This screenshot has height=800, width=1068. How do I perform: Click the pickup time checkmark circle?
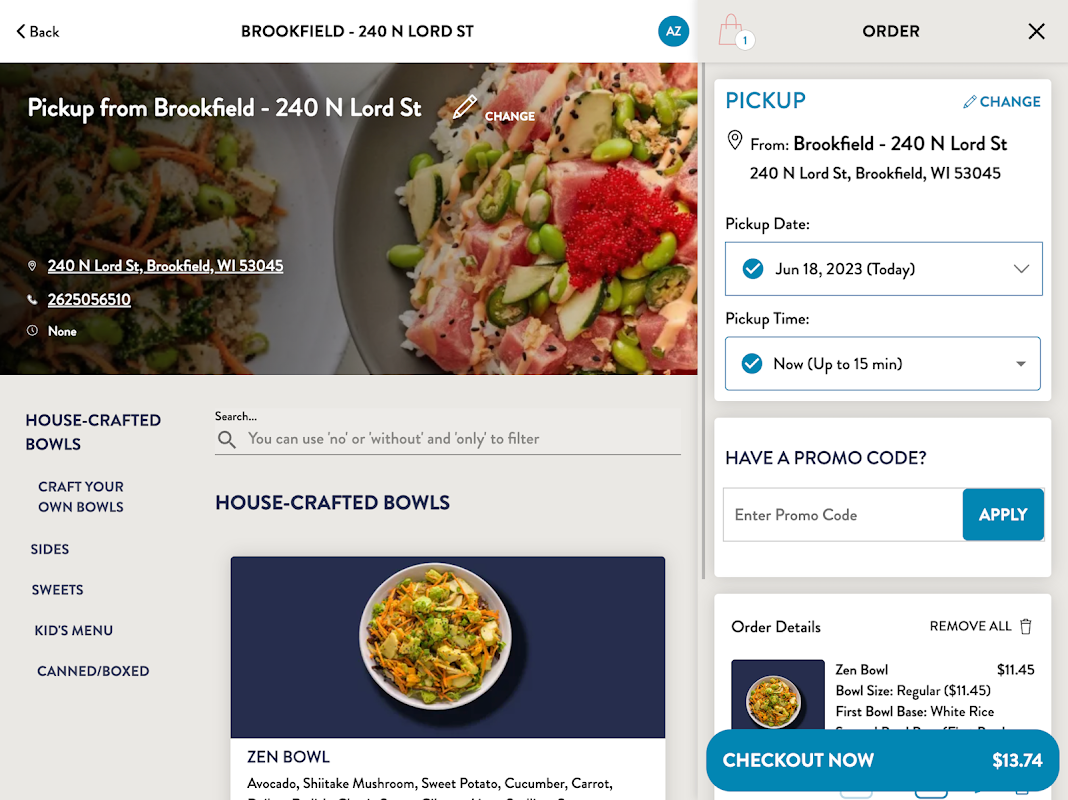point(752,364)
